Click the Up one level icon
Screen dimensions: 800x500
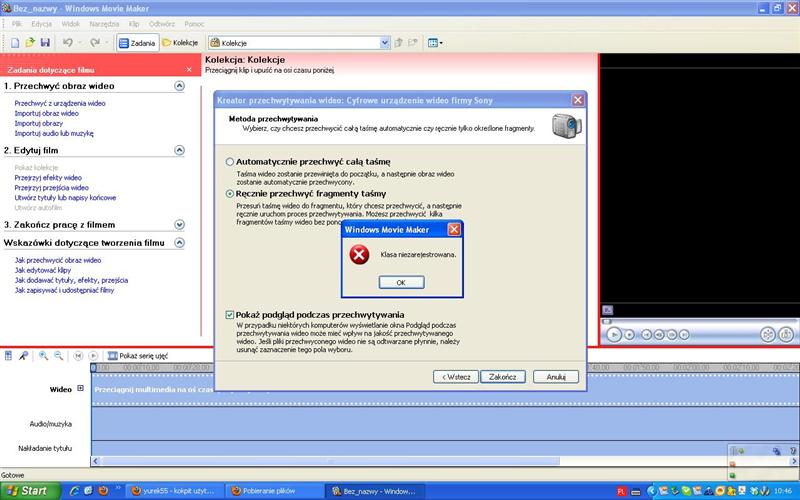tap(399, 43)
